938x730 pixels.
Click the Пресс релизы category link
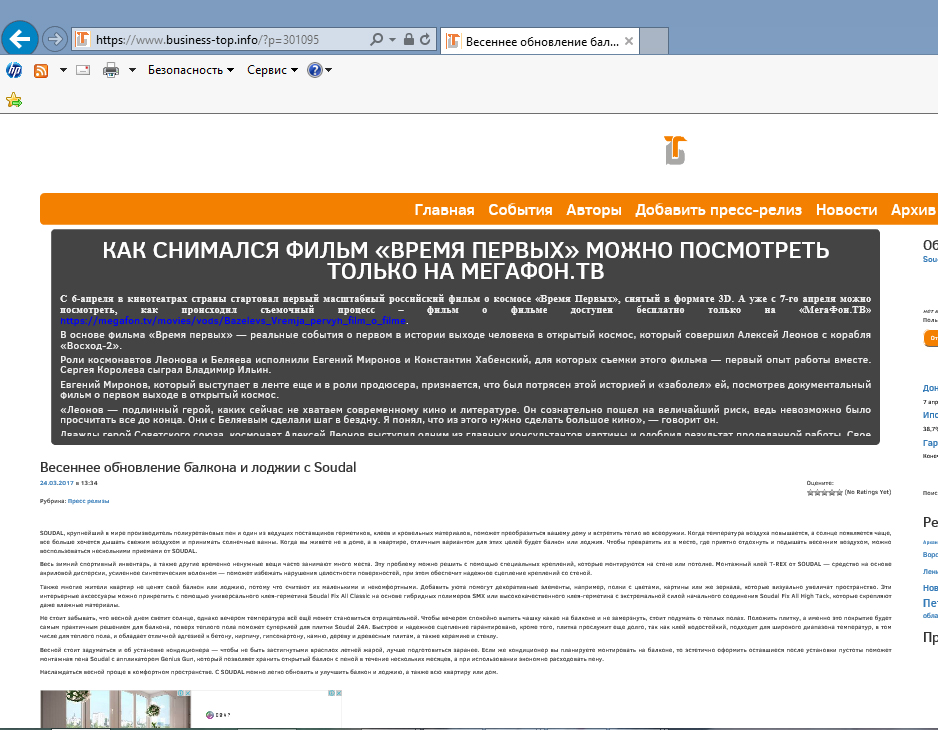(89, 501)
